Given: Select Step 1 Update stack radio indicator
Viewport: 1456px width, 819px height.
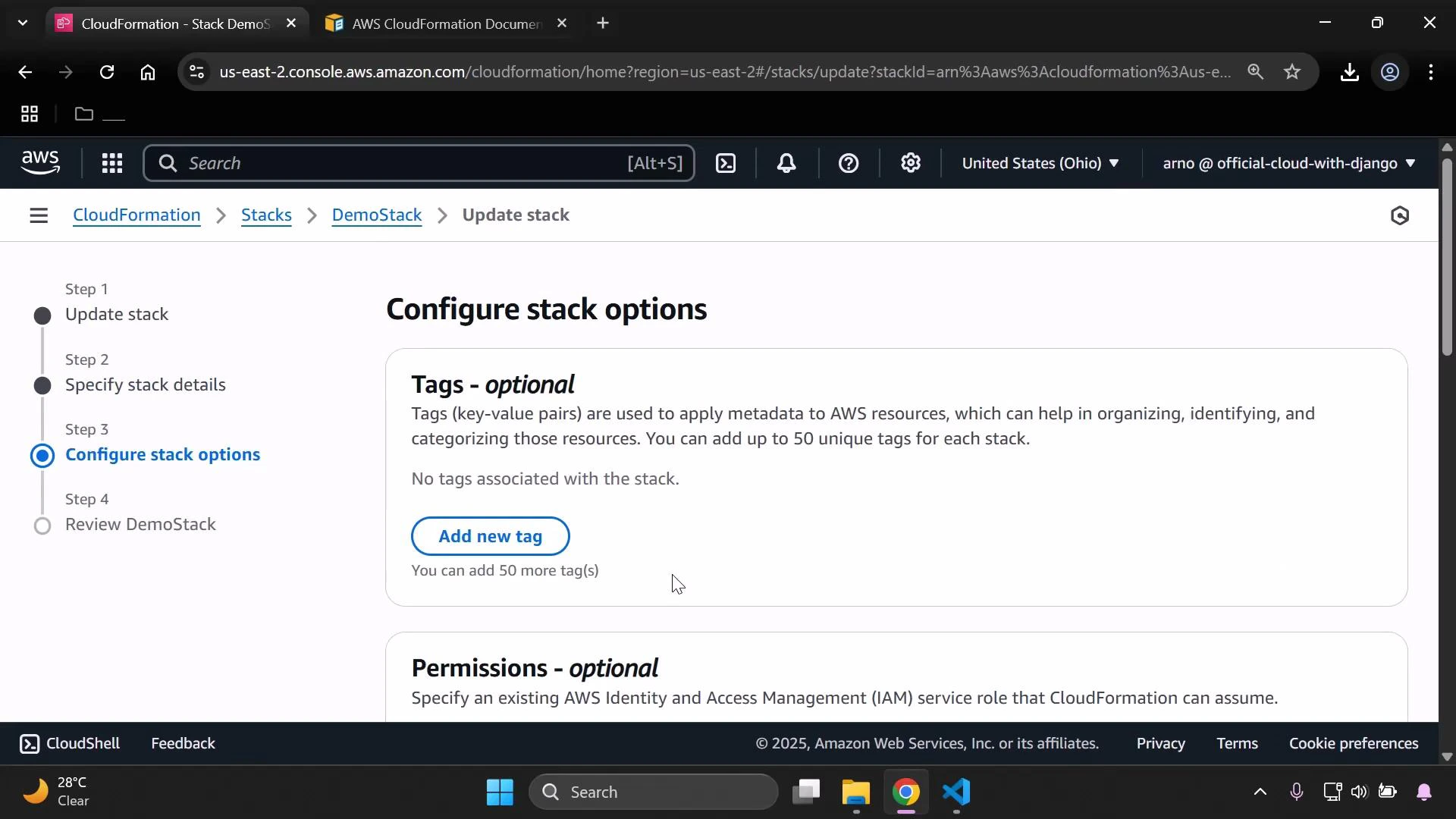Looking at the screenshot, I should click(x=42, y=315).
